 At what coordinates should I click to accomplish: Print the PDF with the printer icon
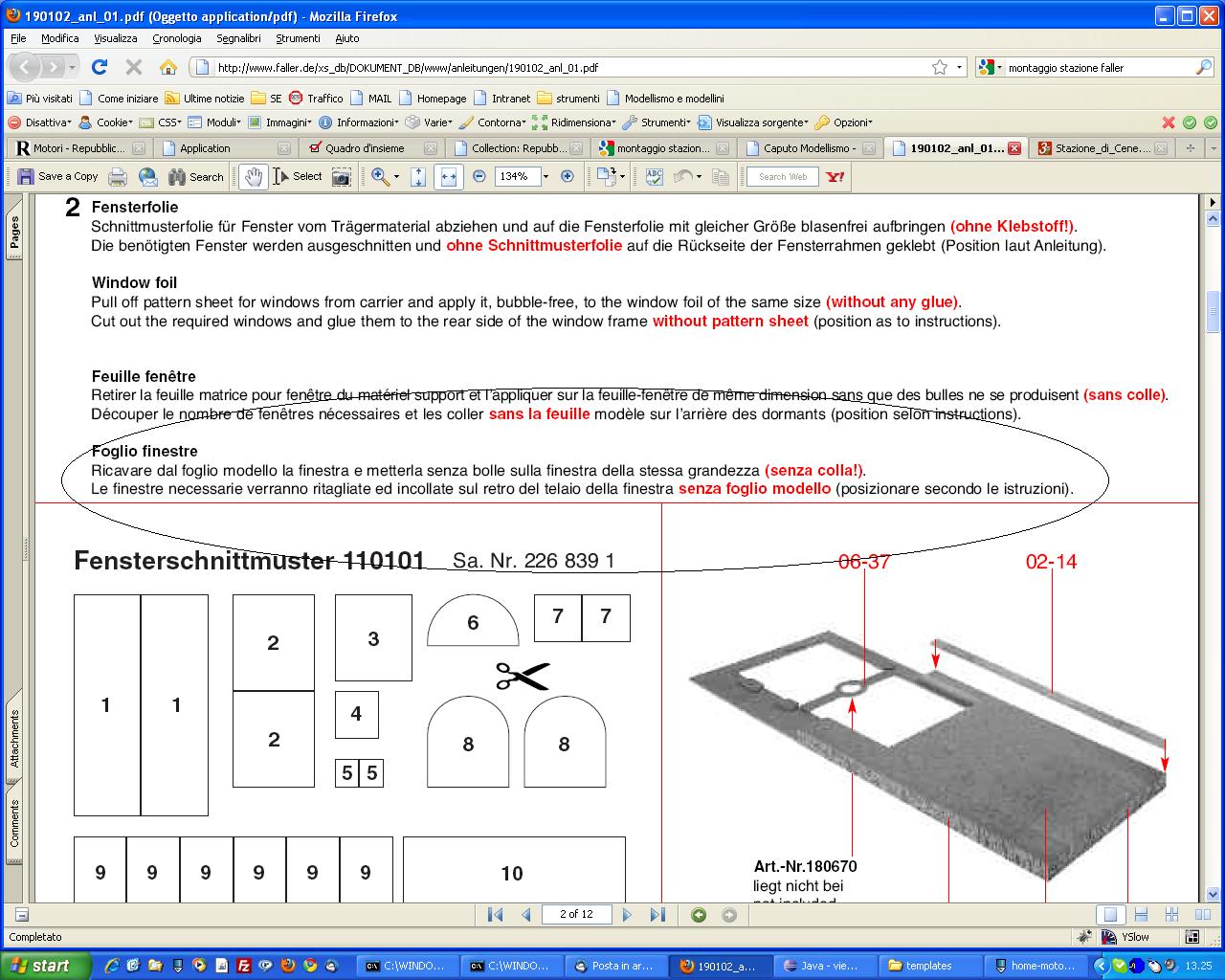(118, 177)
